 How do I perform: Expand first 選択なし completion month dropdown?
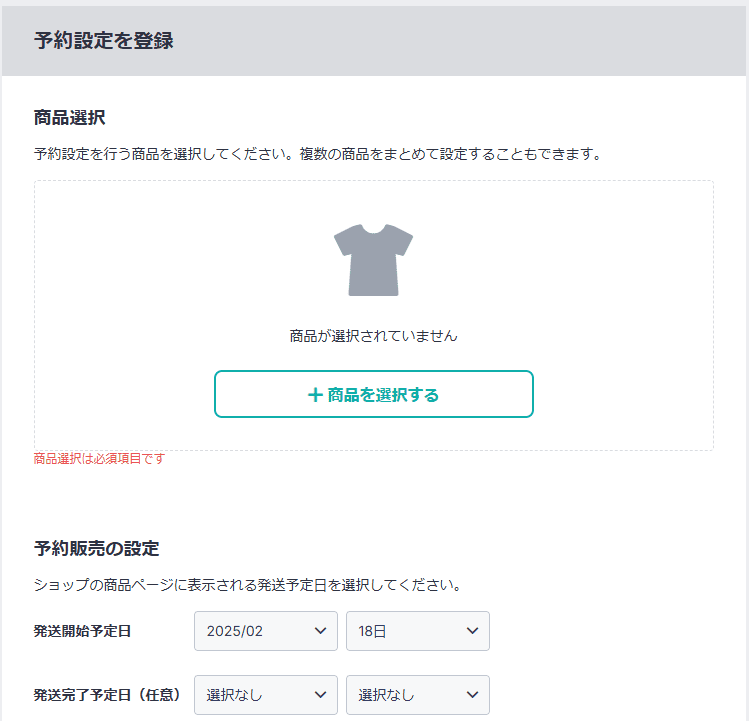click(266, 695)
